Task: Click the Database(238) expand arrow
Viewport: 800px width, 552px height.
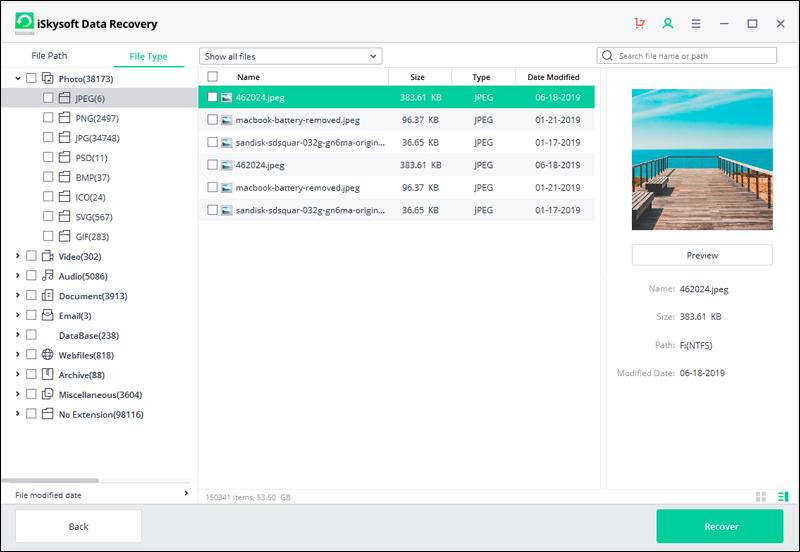Action: pos(18,335)
